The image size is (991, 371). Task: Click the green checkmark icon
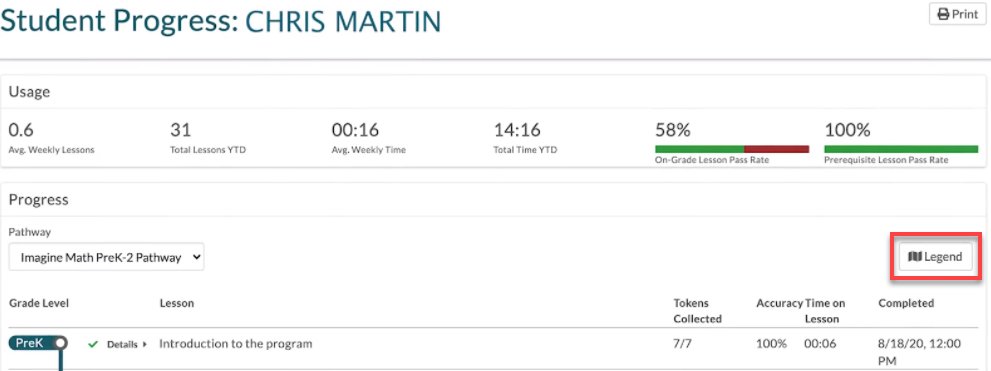click(94, 344)
